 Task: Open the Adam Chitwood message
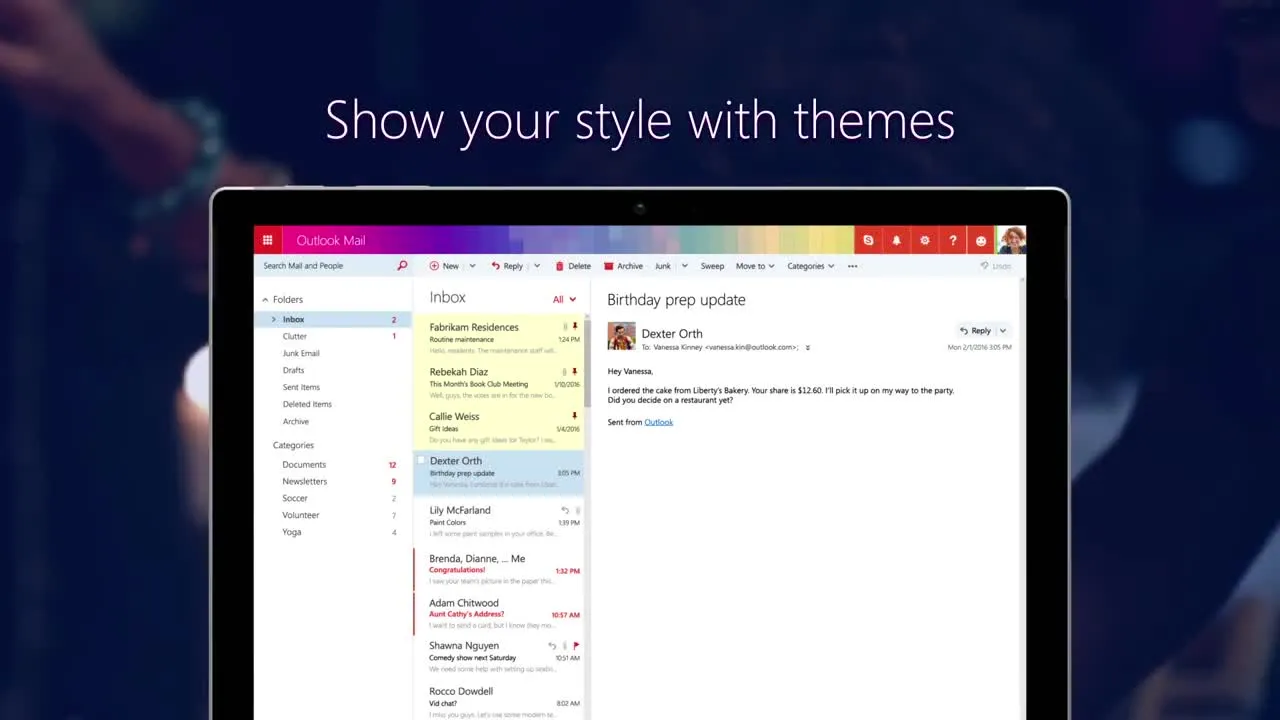point(498,614)
